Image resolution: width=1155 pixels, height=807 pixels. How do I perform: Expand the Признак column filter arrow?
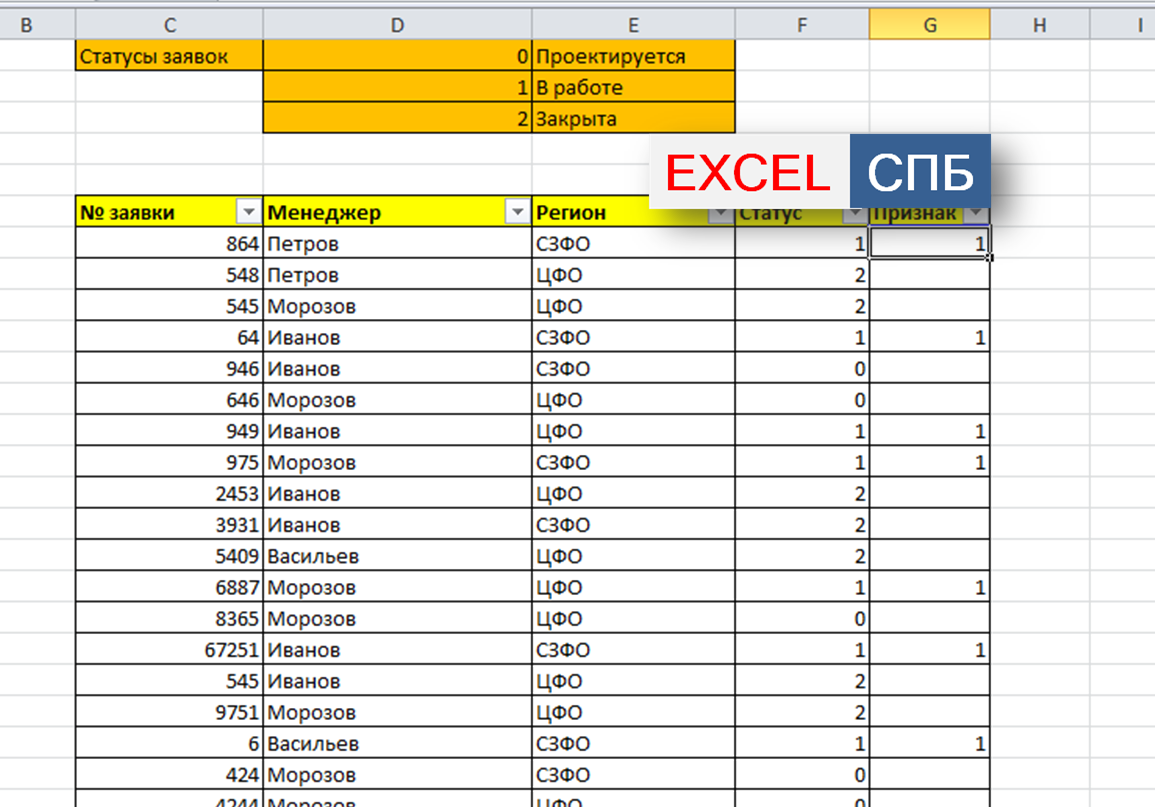click(x=977, y=215)
